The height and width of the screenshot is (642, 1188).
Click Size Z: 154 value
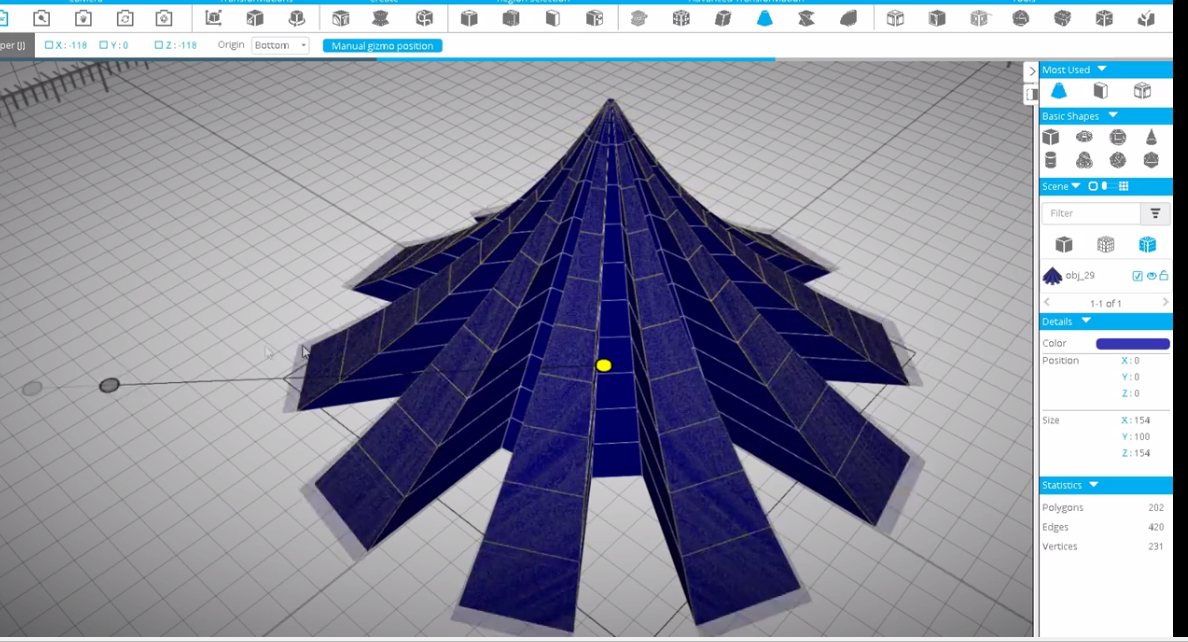pos(1136,453)
